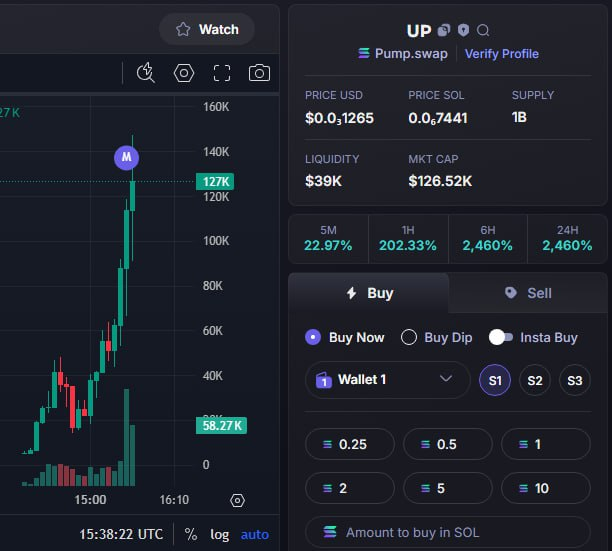Click the purple M marker on the chart
Screen dimensions: 612x551
(x=126, y=158)
